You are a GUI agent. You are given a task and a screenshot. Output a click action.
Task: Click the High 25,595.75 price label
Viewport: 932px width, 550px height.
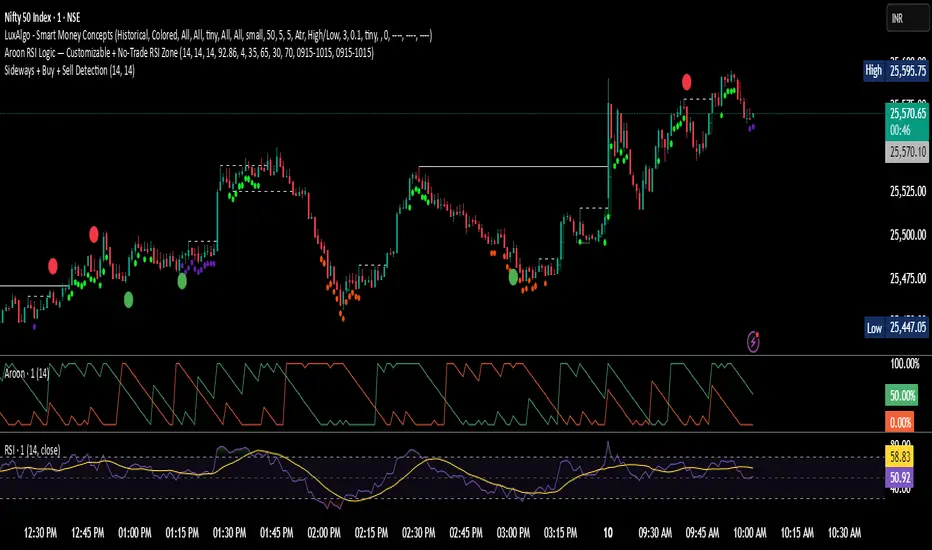(895, 71)
